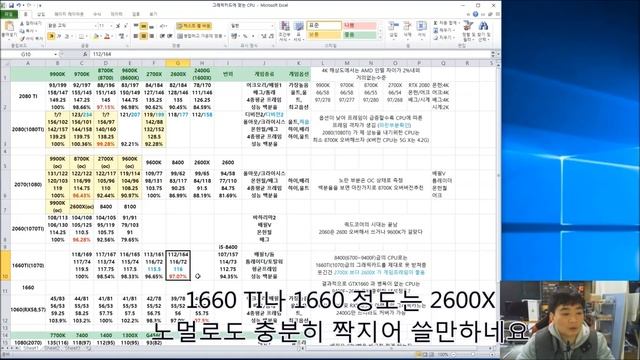Switch to the Formulas tab
The image size is (640, 360).
97,14
